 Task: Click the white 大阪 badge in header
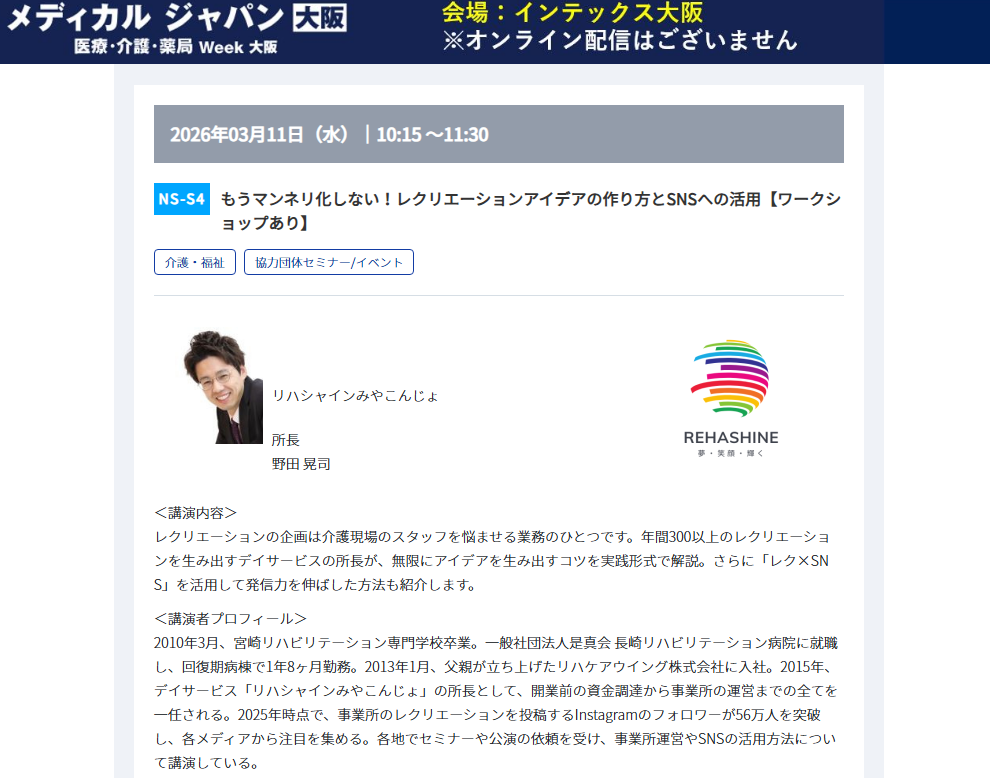coord(319,18)
